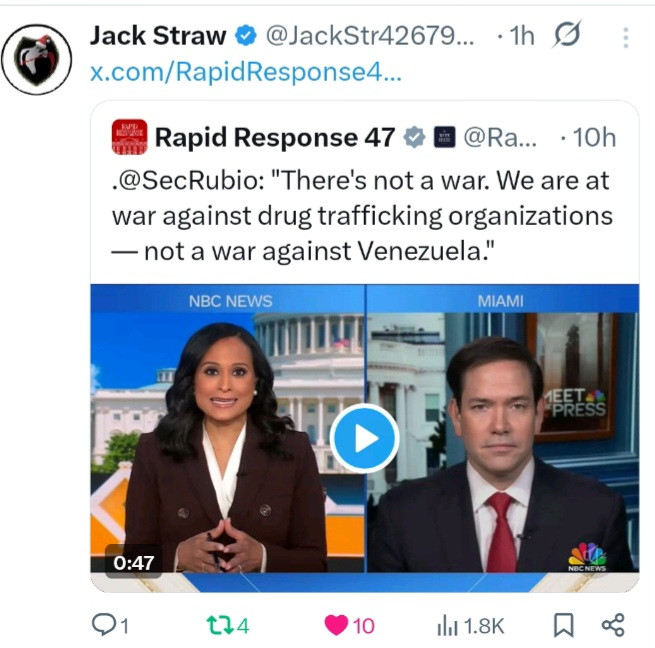Image resolution: width=655 pixels, height=648 pixels.
Task: Open Jack Straw's profile avatar
Action: pyautogui.click(x=36, y=59)
